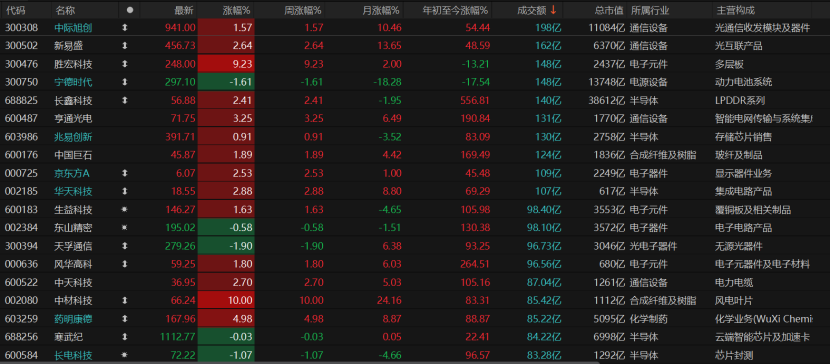Select stock code 603259
The width and height of the screenshot is (830, 364).
21,319
